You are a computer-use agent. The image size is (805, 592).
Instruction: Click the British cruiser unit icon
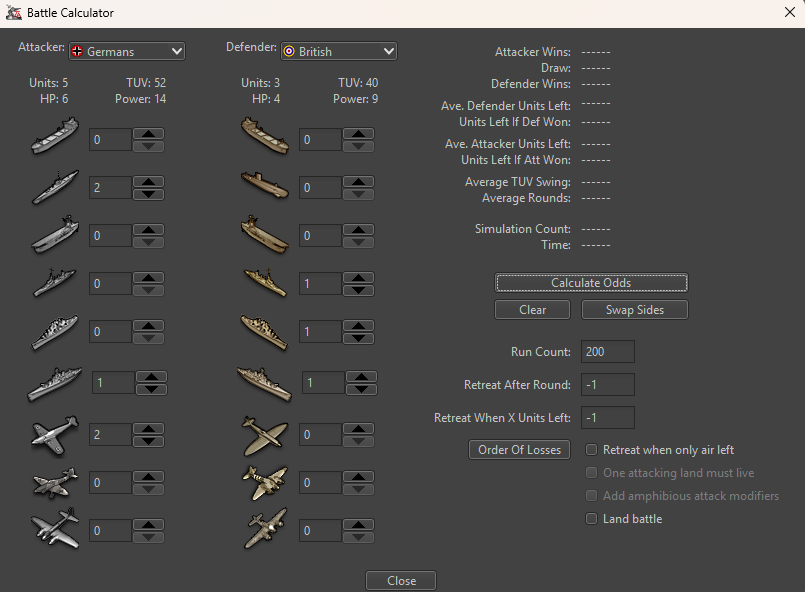click(265, 332)
